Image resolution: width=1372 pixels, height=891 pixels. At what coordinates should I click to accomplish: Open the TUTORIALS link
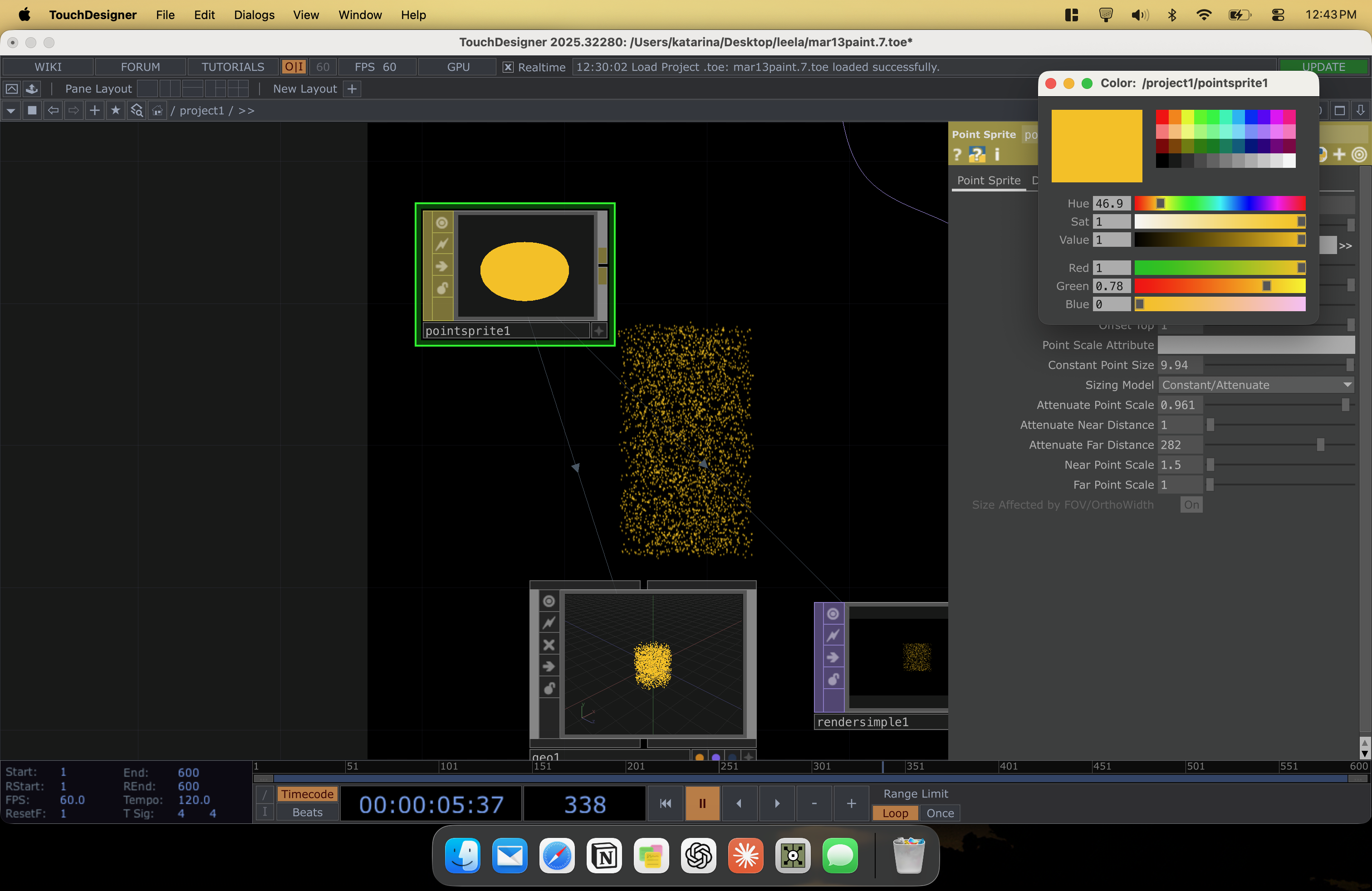coord(233,66)
